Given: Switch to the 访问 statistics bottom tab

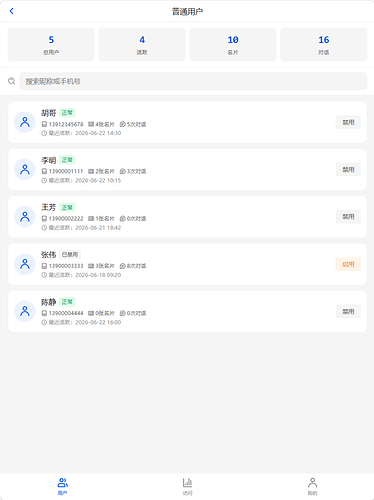Looking at the screenshot, I should coord(187,486).
